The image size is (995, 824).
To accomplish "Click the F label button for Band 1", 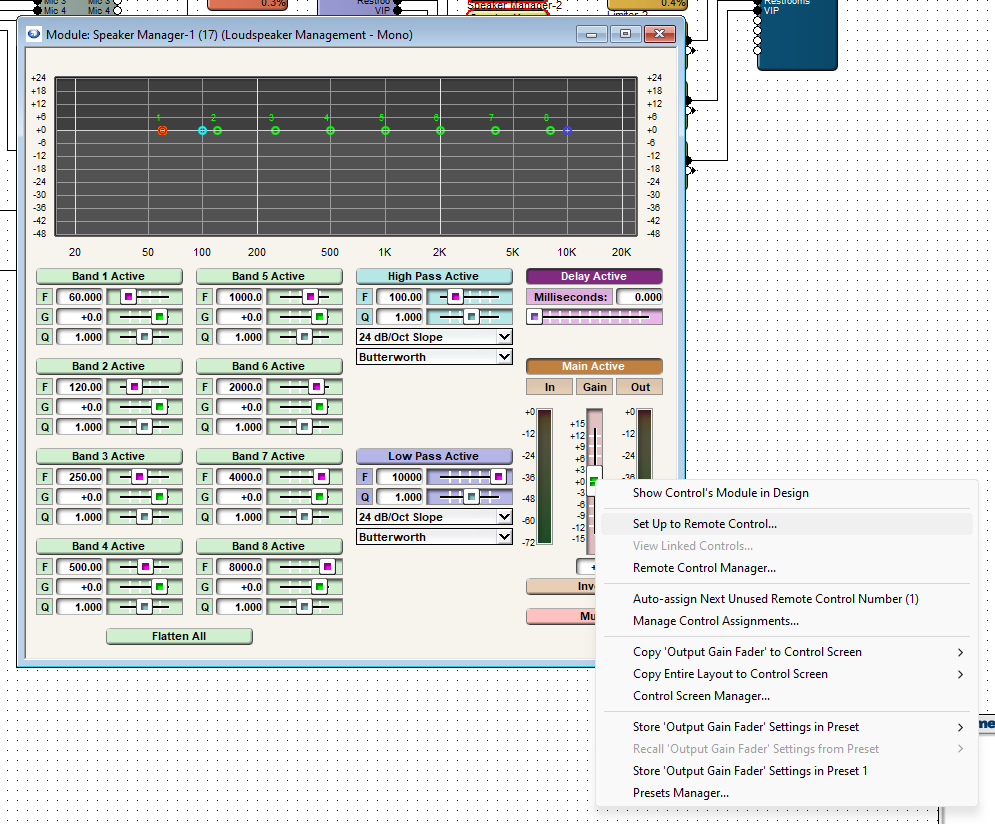I will tap(45, 297).
